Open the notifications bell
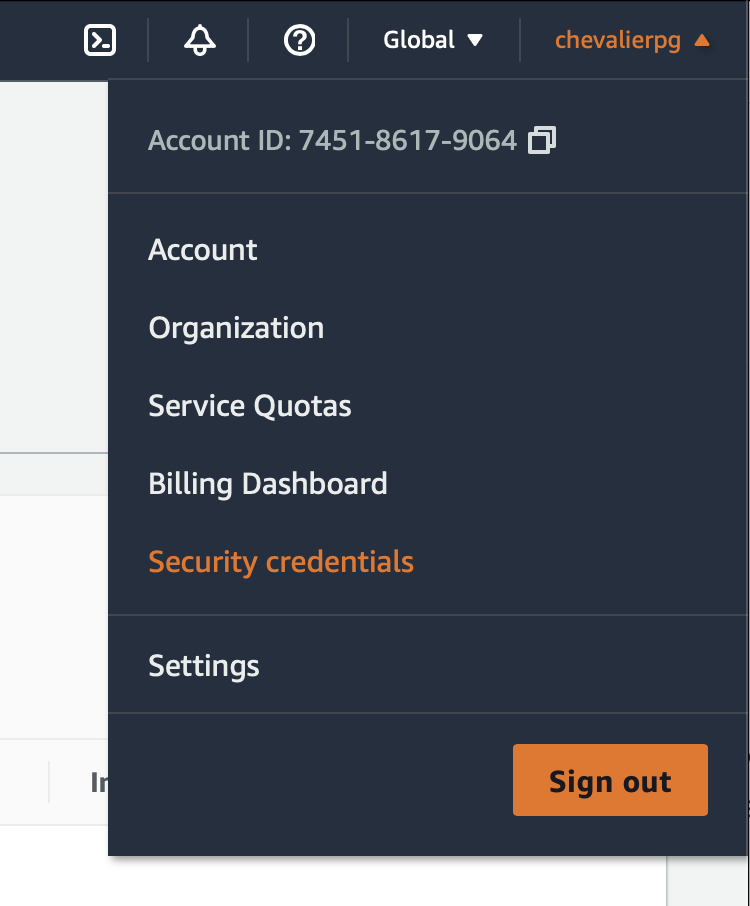 point(200,40)
